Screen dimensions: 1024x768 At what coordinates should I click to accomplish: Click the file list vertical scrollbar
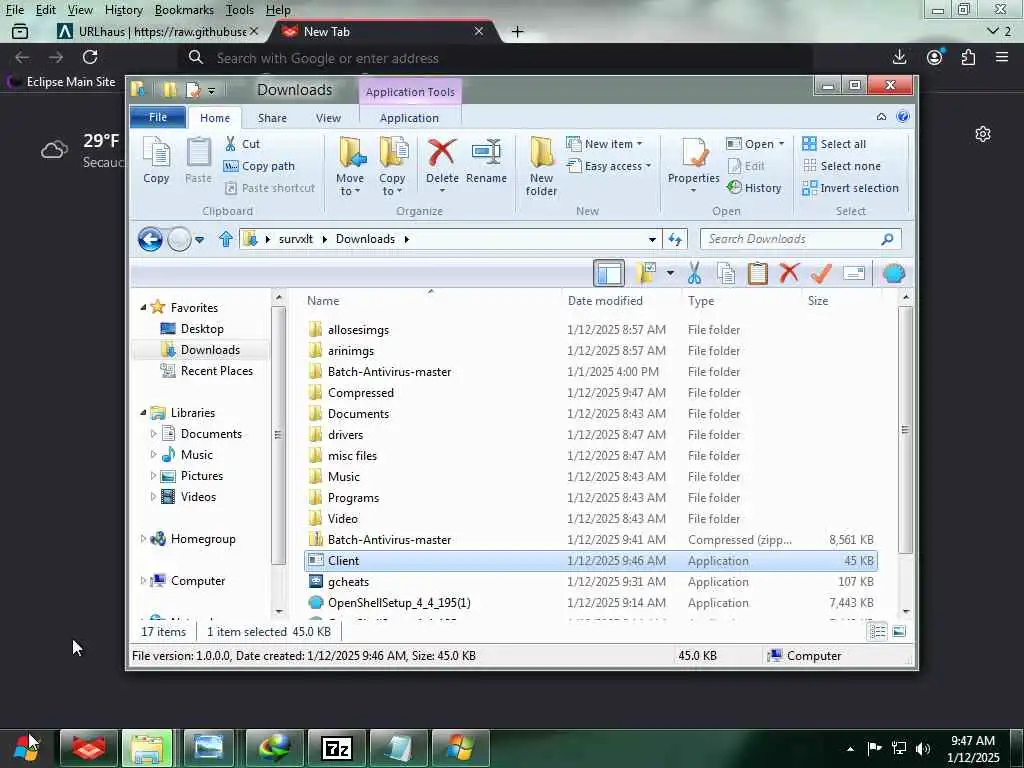pos(905,429)
